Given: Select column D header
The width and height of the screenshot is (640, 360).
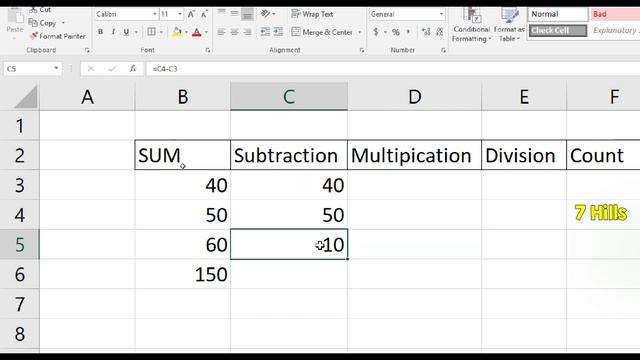Looking at the screenshot, I should (415, 97).
